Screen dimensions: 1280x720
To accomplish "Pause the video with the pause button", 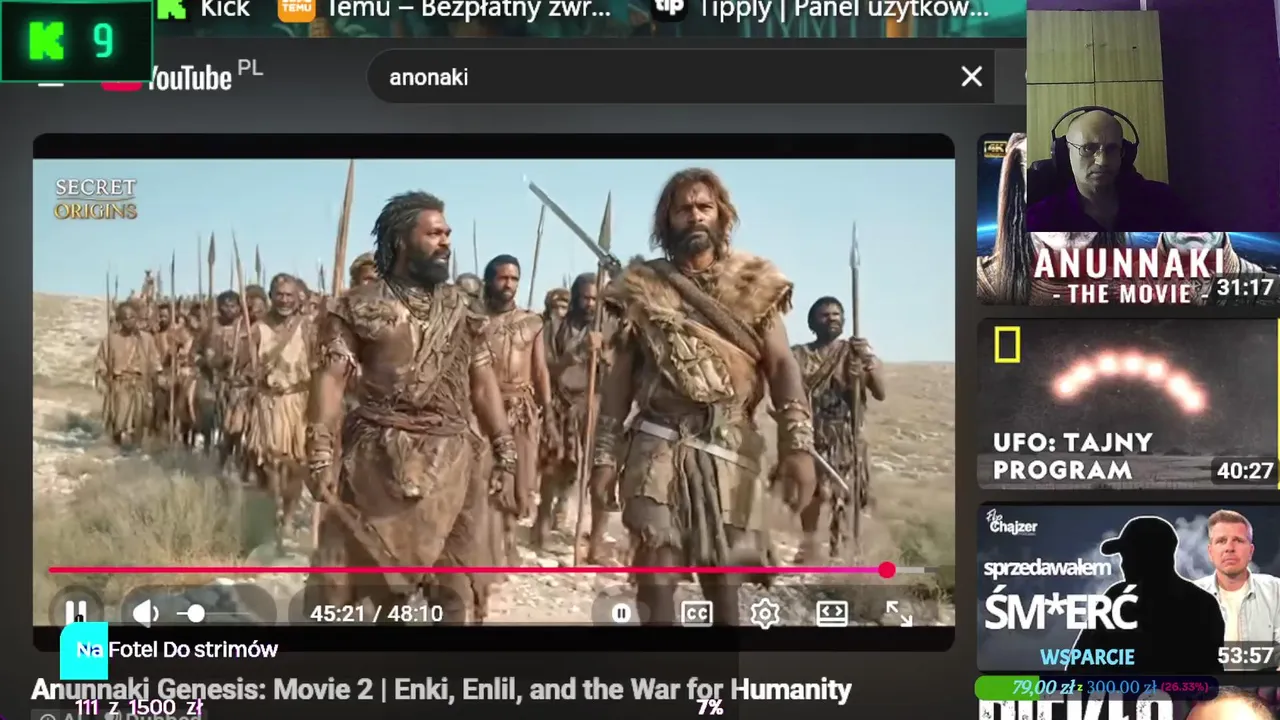I will coord(76,612).
